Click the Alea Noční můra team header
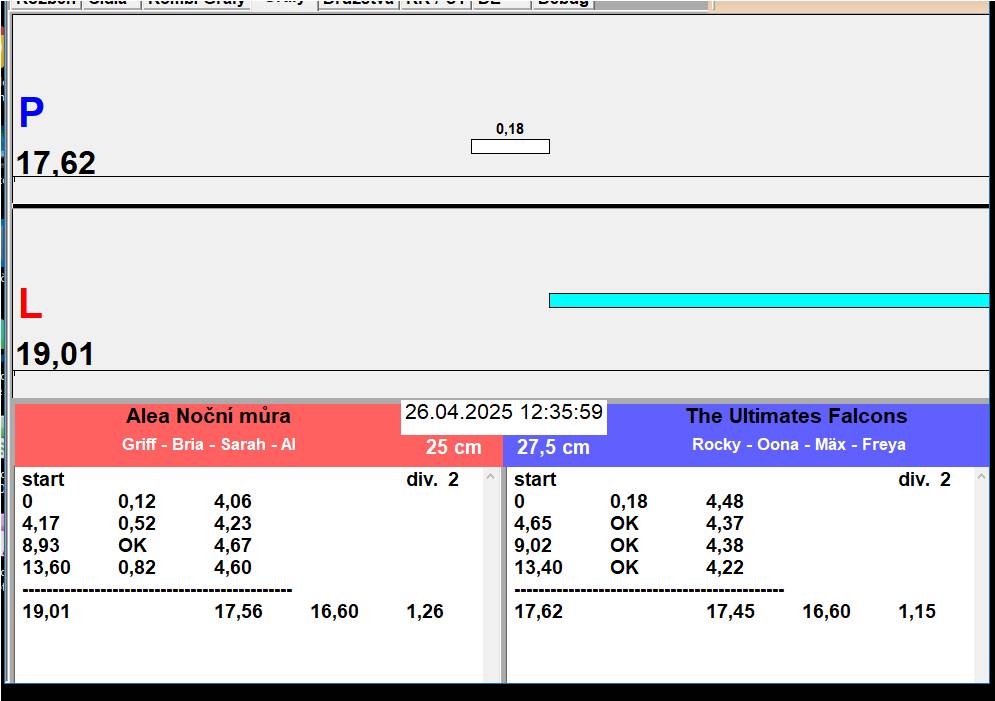995x701 pixels. tap(208, 416)
